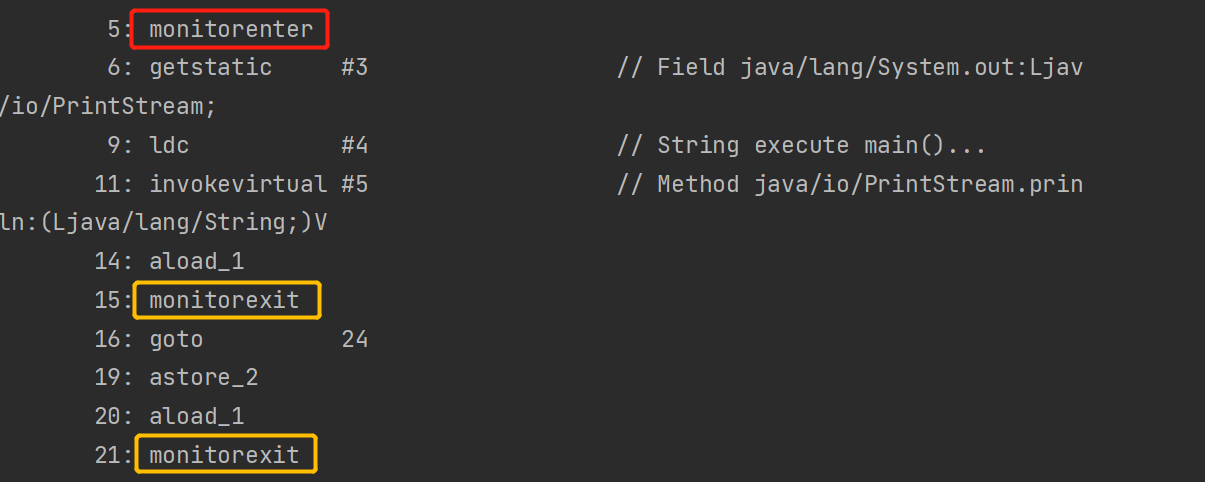Click the String execute main() comment
The image size is (1205, 482).
pyautogui.click(x=802, y=146)
